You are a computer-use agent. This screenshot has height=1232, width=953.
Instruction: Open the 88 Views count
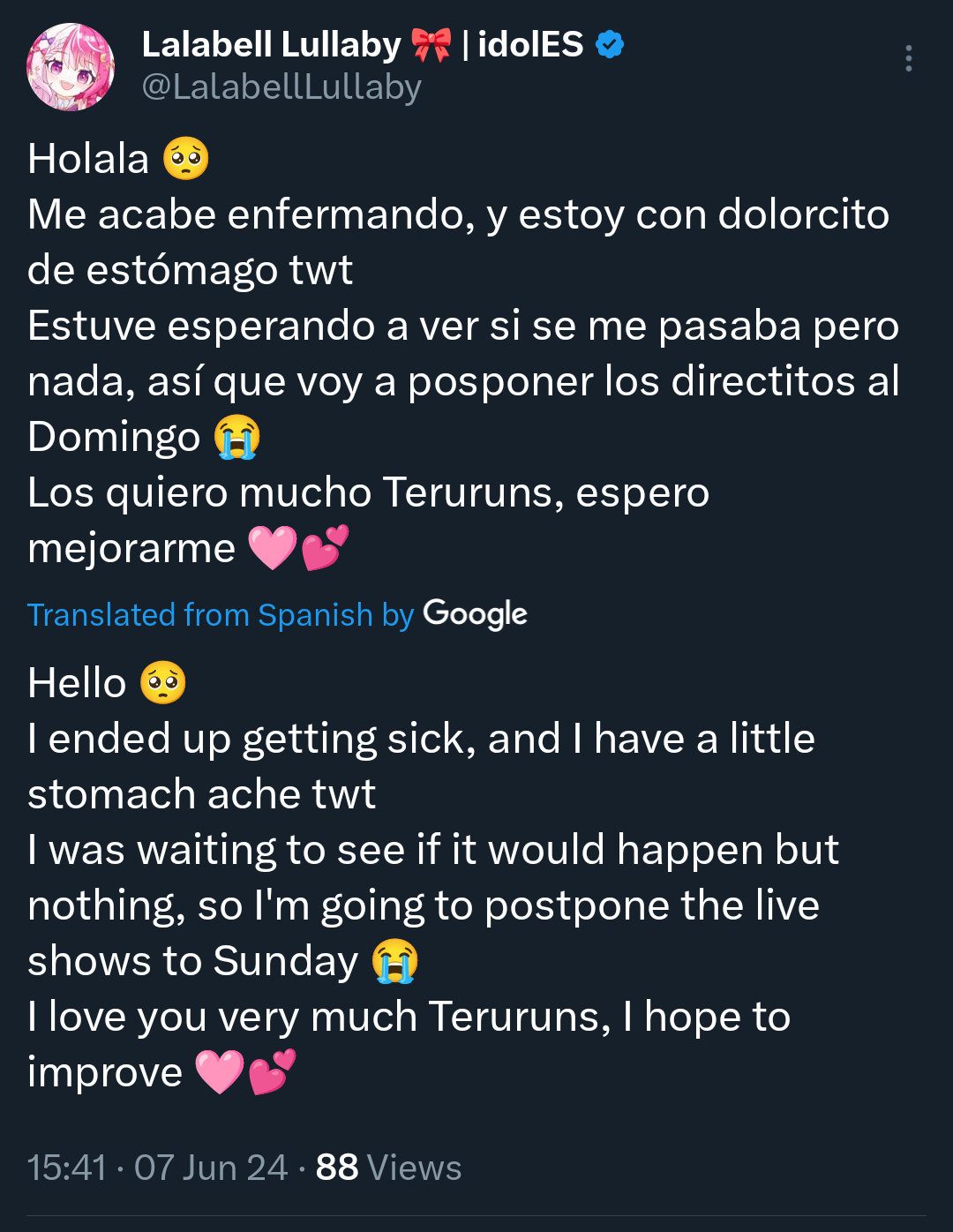389,1168
